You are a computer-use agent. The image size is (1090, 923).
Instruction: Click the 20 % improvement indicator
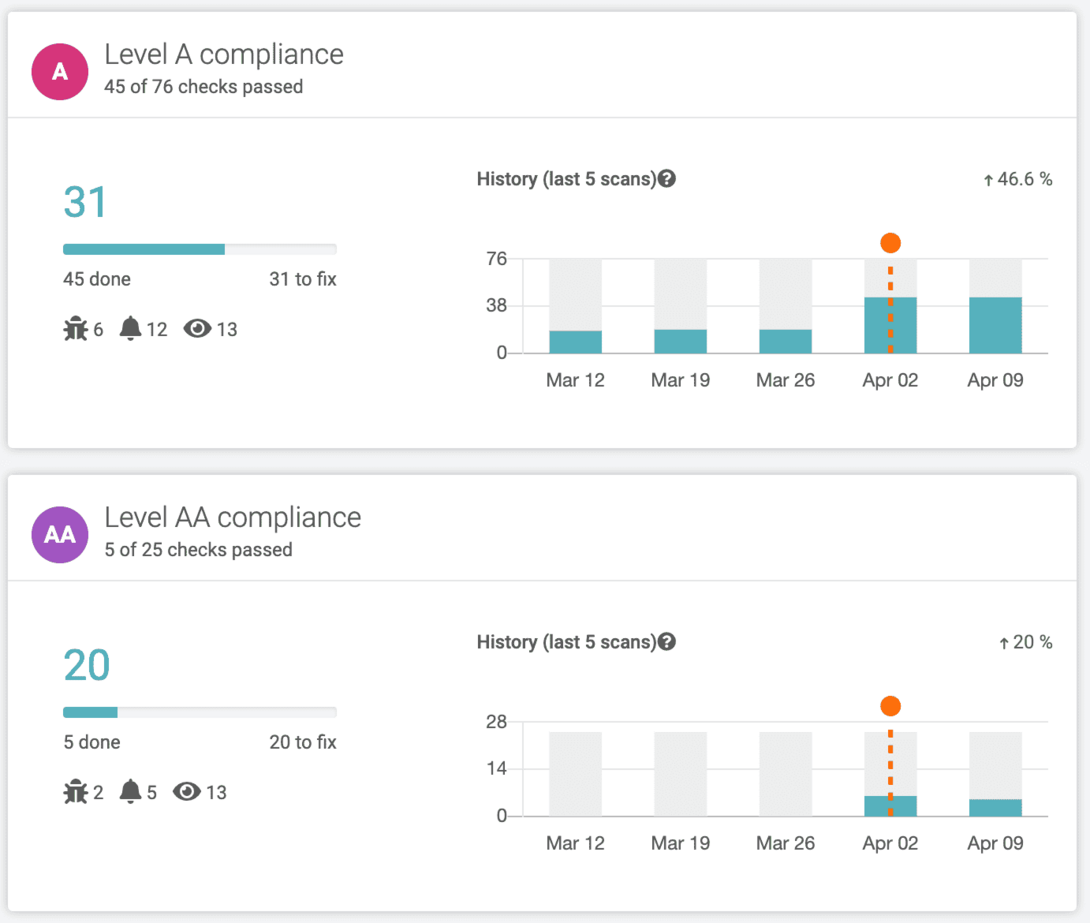click(x=1027, y=642)
